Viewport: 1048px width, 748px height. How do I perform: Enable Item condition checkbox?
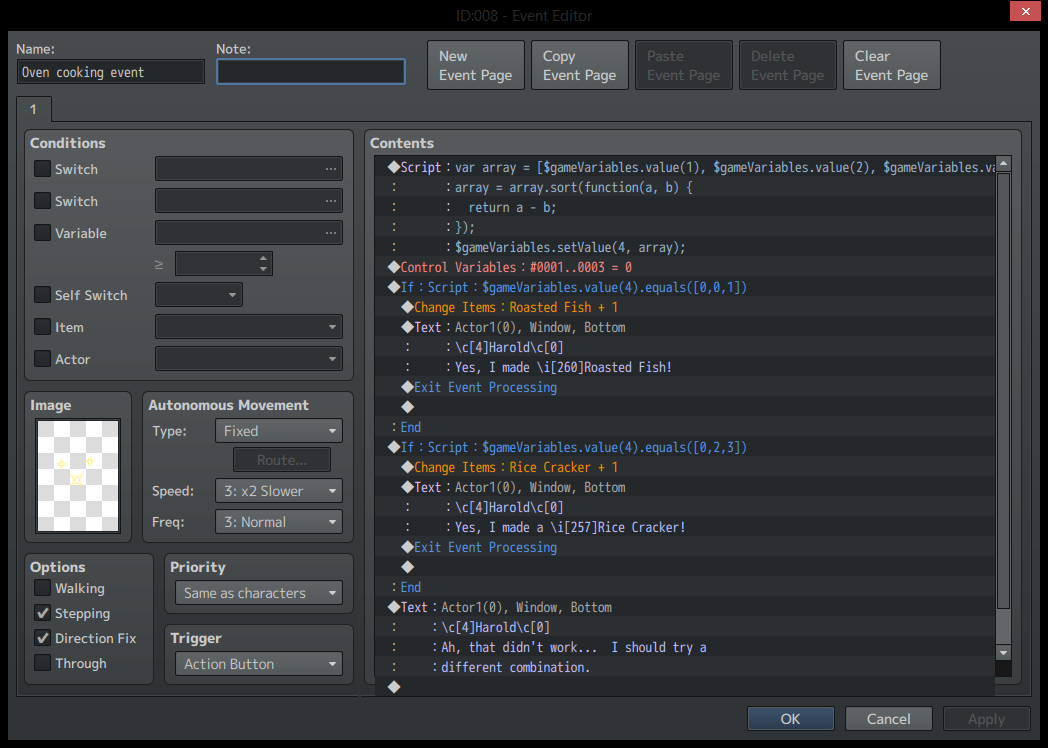point(42,327)
